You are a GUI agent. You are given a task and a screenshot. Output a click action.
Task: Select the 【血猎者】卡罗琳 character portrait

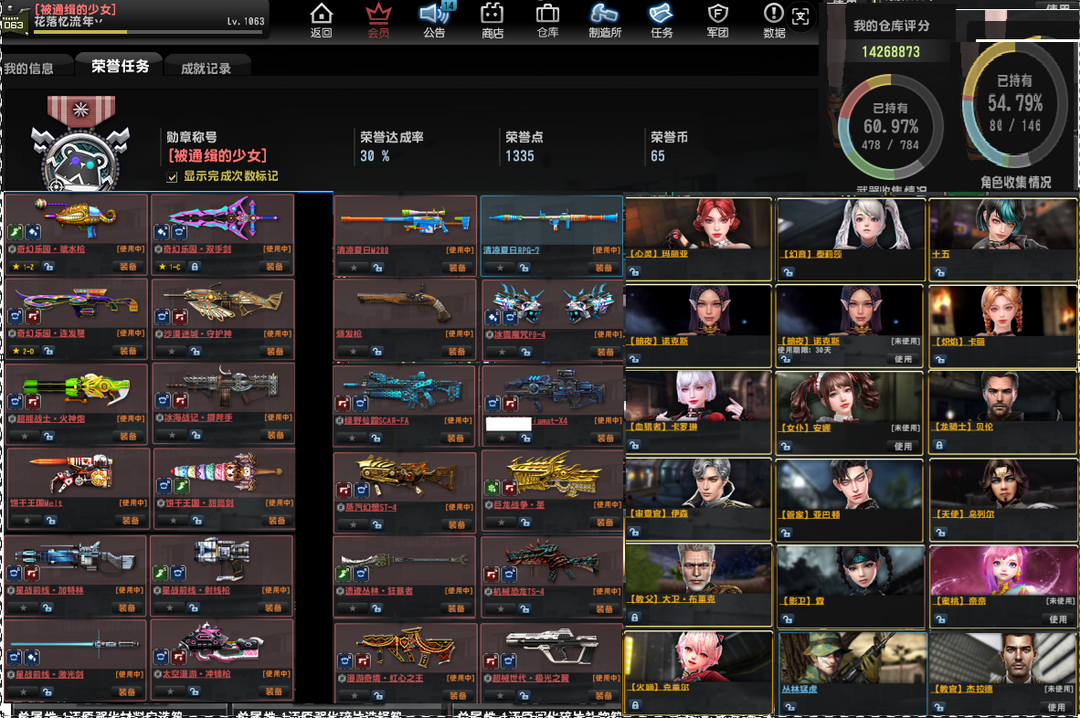698,396
